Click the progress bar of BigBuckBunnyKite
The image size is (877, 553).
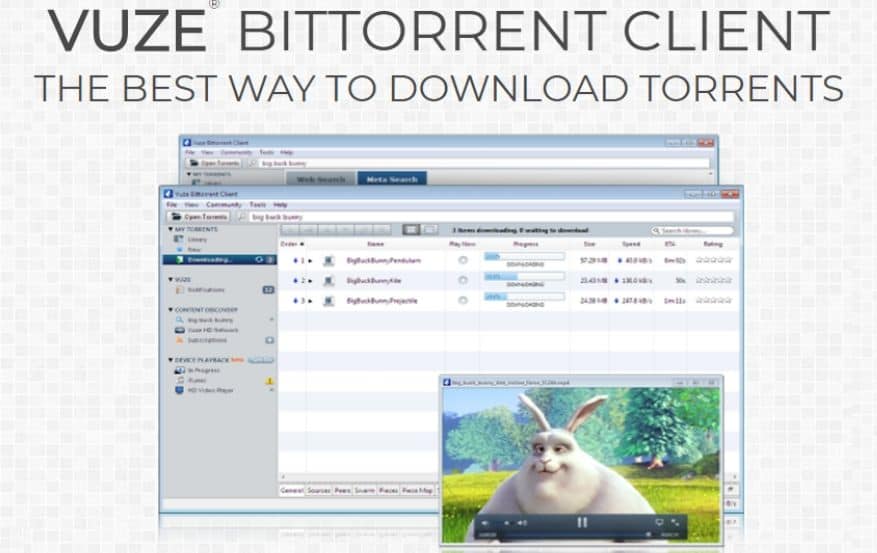tap(524, 277)
